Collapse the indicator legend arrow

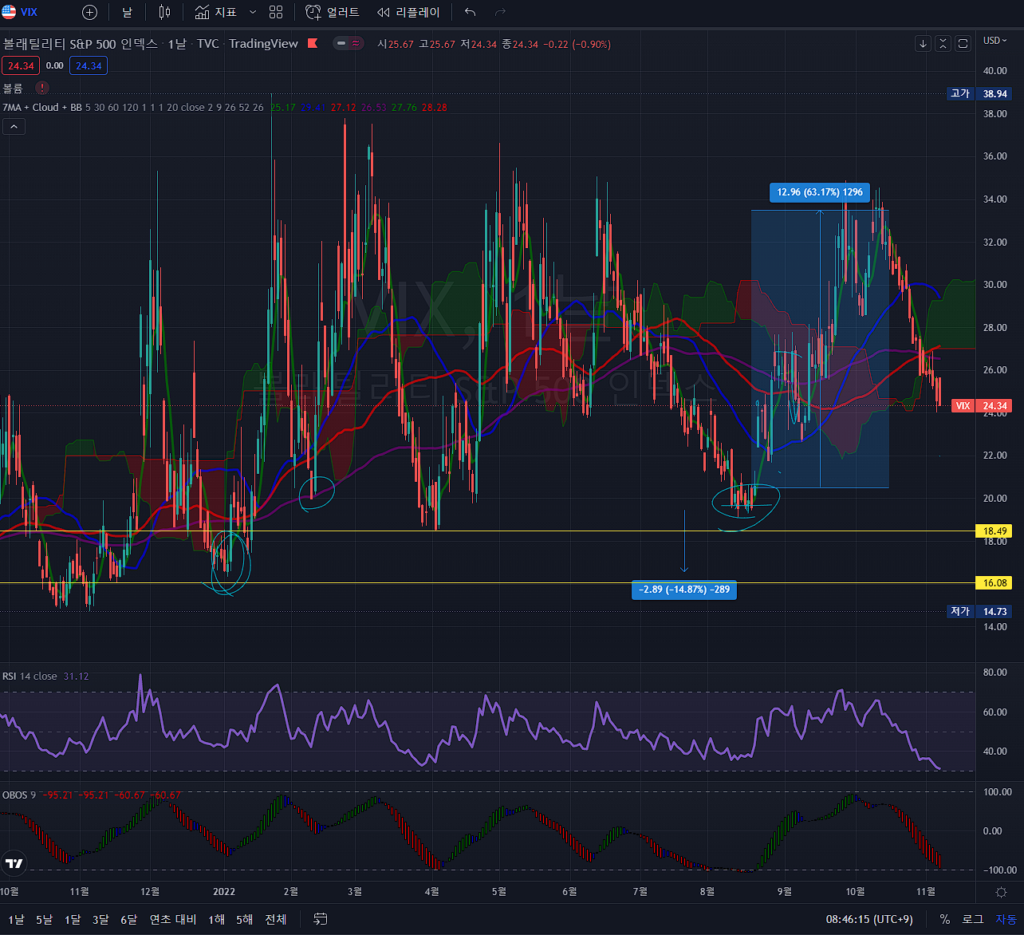(14, 127)
